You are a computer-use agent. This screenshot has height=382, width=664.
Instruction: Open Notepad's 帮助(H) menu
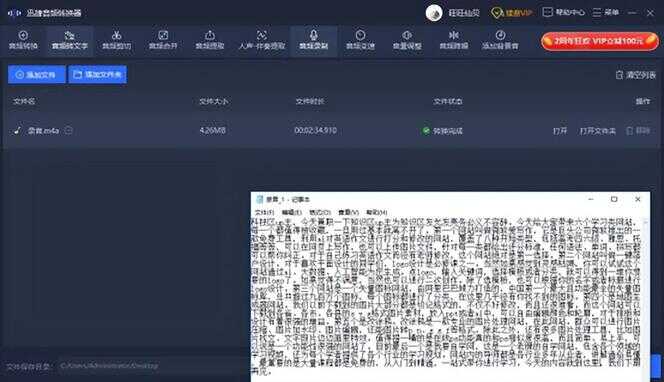pos(376,212)
